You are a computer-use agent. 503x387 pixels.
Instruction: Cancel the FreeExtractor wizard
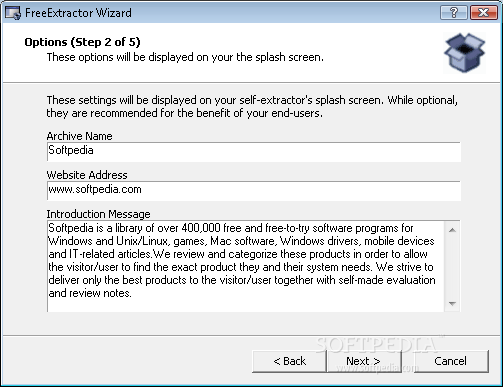pos(451,361)
